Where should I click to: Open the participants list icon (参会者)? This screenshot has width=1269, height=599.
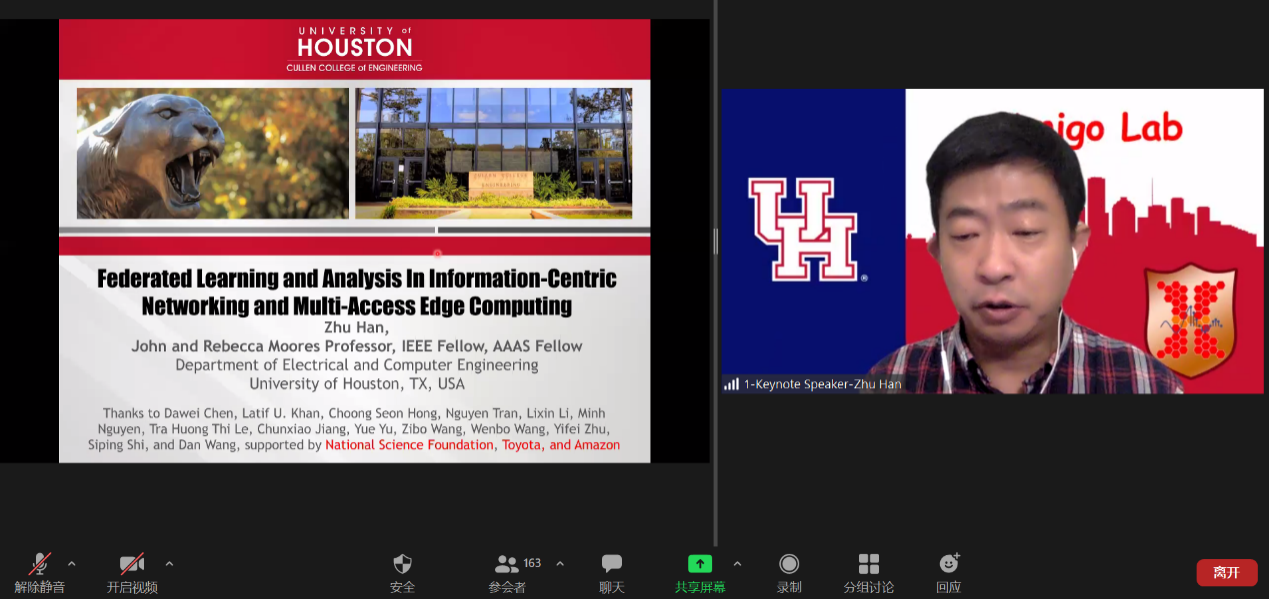pyautogui.click(x=507, y=564)
